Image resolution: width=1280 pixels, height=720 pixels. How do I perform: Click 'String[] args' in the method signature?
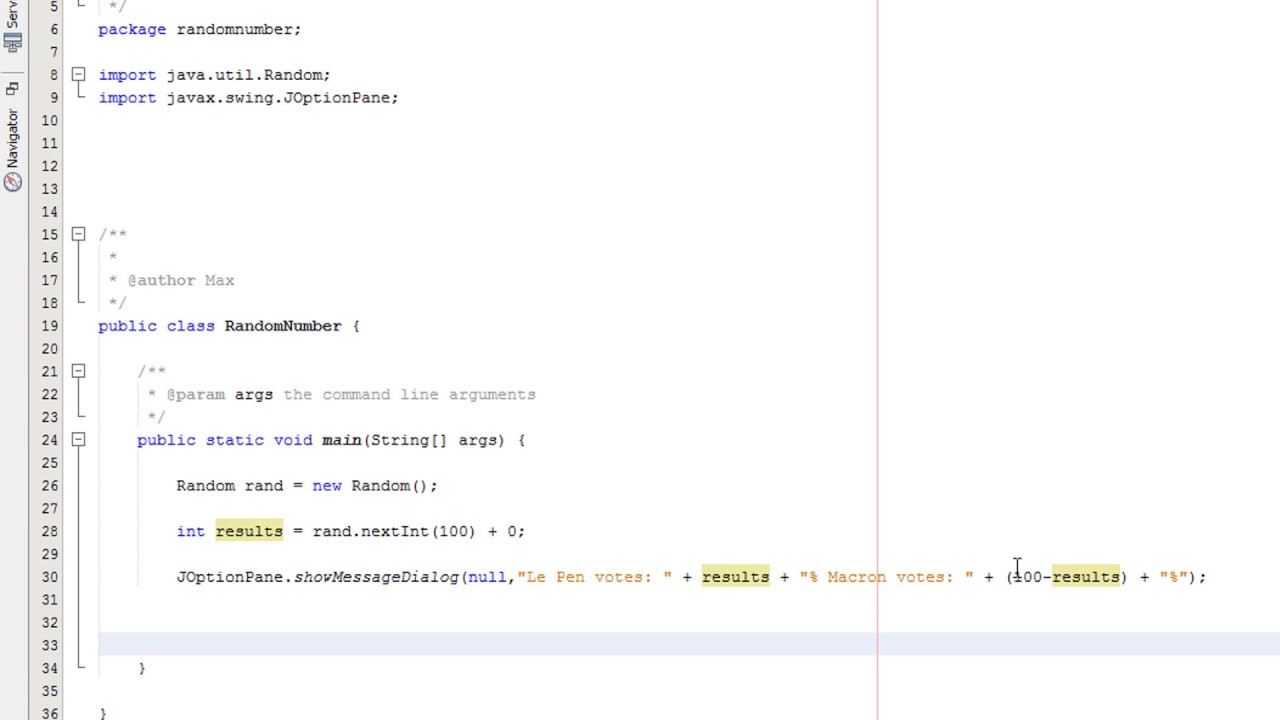(x=436, y=440)
